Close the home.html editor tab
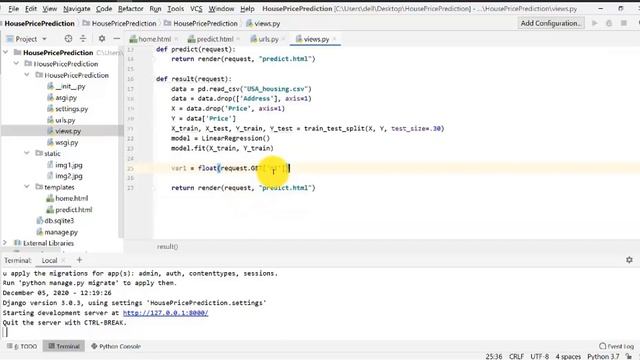Image resolution: width=640 pixels, height=360 pixels. (x=176, y=39)
